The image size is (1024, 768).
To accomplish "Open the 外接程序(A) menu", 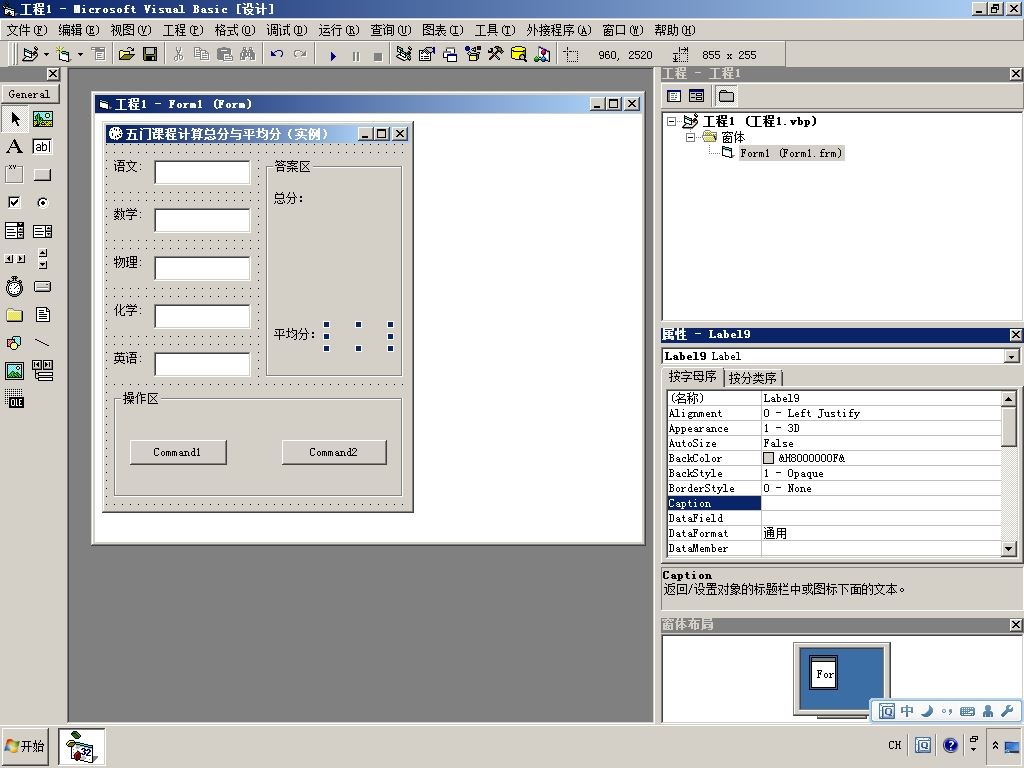I will click(x=558, y=30).
